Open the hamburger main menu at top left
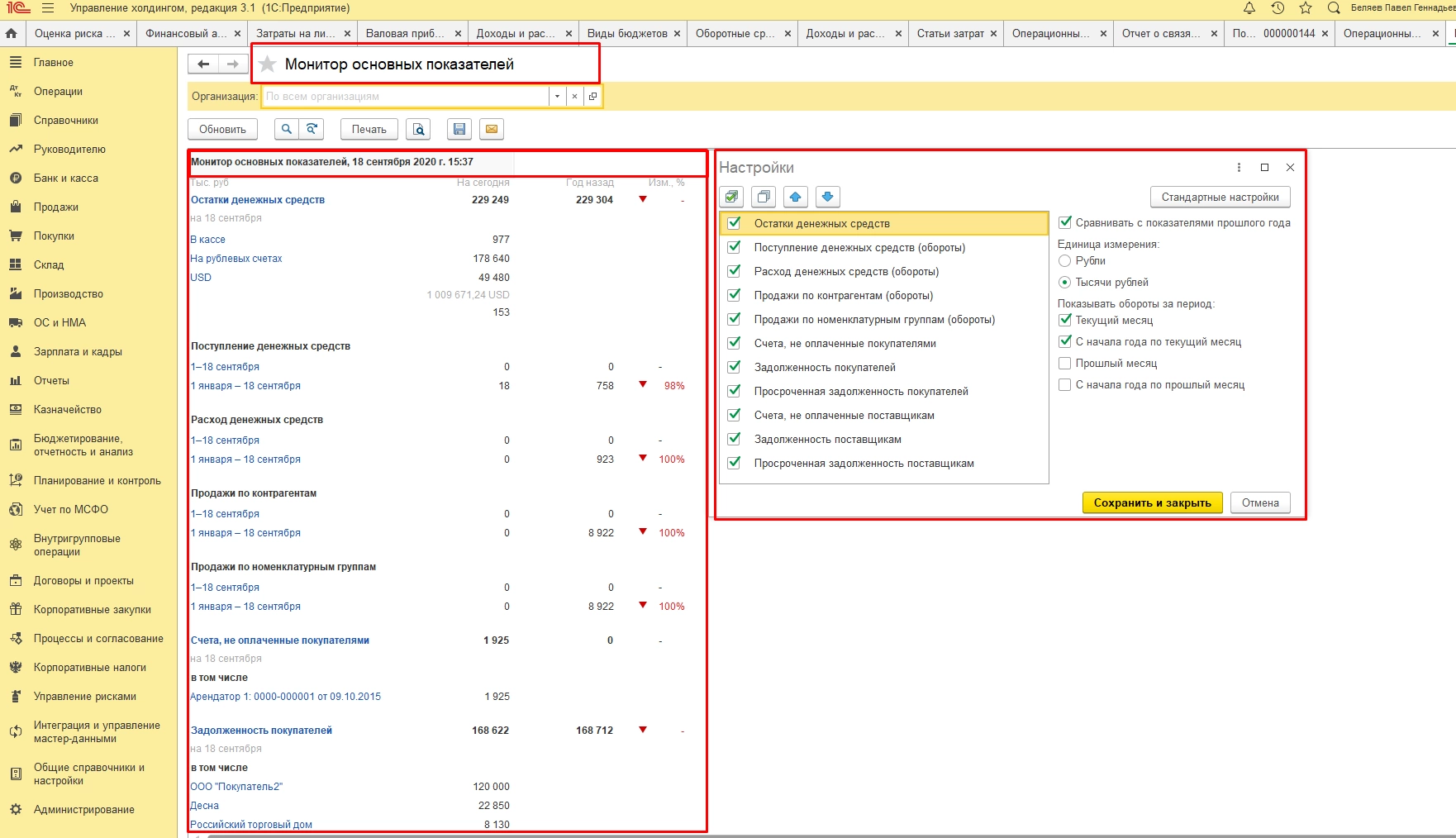Screen dimensions: 1456x838 48,8
